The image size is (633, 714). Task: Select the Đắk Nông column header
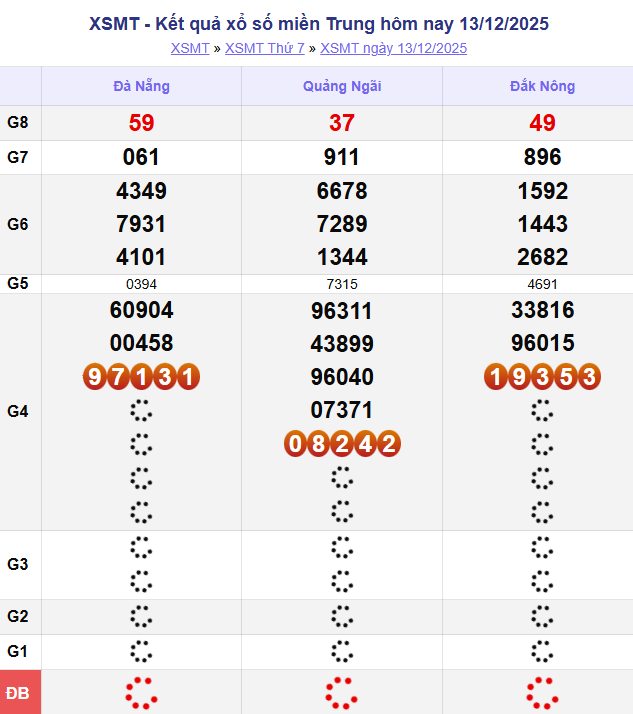coord(542,86)
